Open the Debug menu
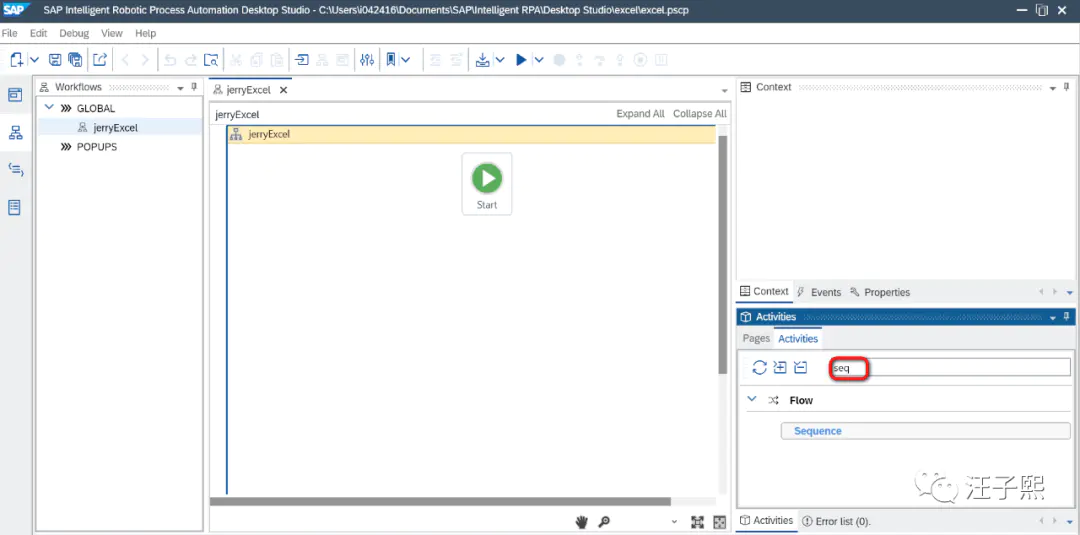 pos(74,33)
